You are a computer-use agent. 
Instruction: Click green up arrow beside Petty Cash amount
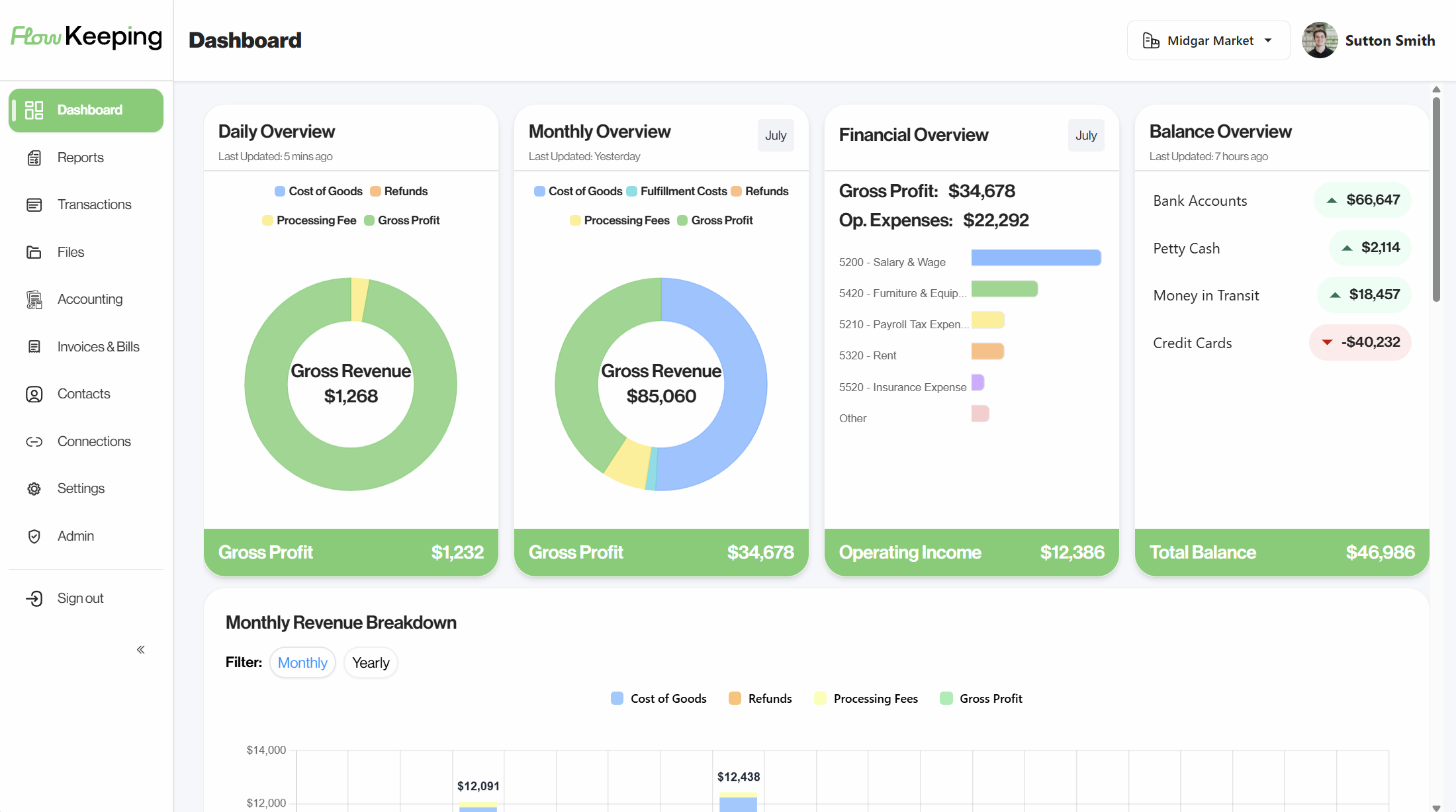(1346, 248)
